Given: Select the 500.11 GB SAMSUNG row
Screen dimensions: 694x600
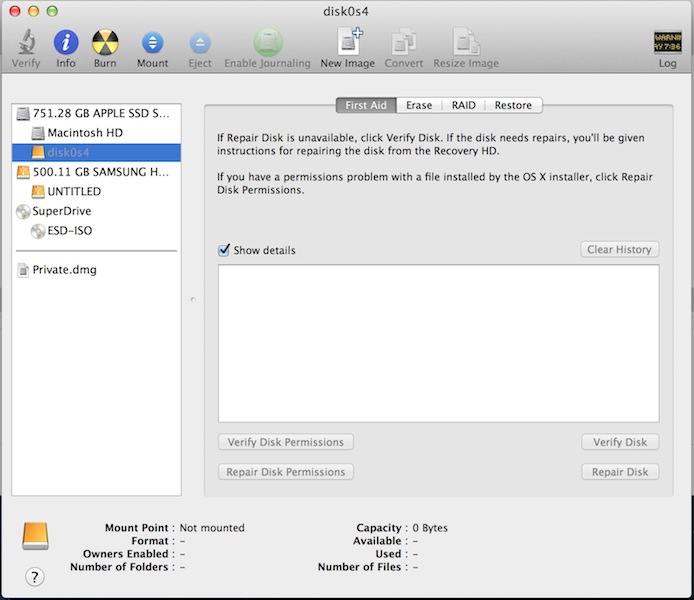Looking at the screenshot, I should pos(96,172).
